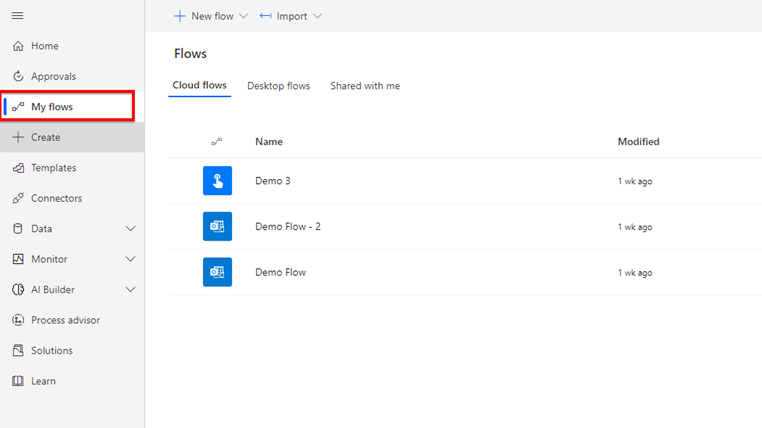Click the Demo Flow - 2 modified time
The height and width of the screenshot is (428, 762).
(635, 227)
